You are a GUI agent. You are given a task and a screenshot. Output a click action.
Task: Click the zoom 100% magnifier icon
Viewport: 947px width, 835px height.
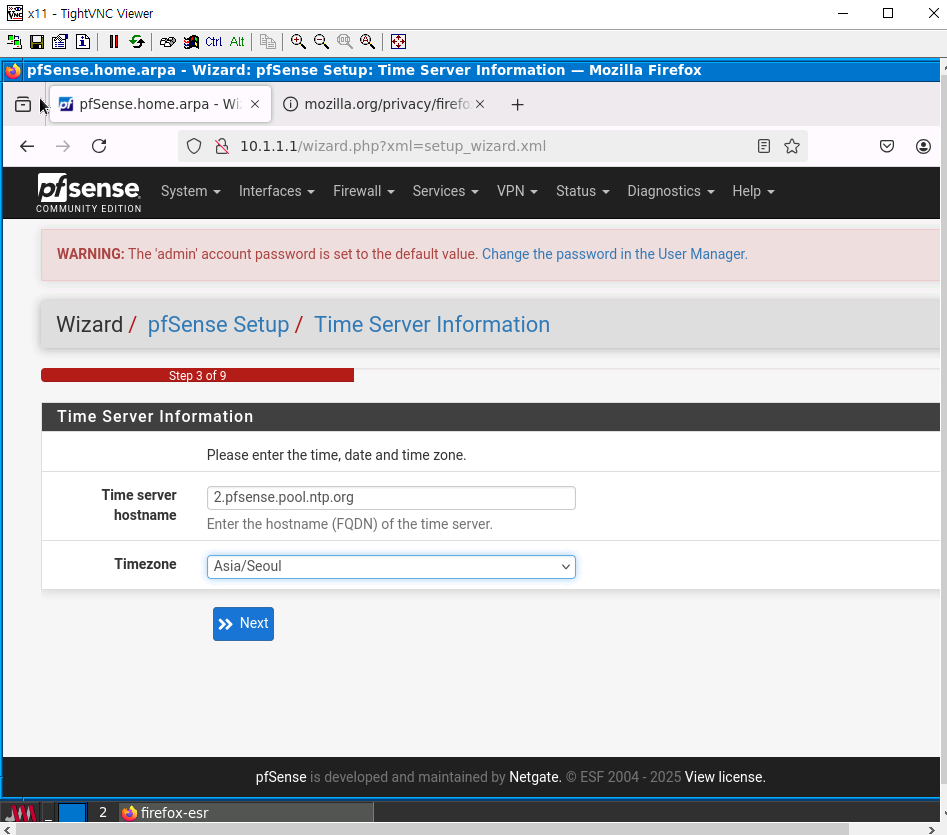click(x=344, y=42)
